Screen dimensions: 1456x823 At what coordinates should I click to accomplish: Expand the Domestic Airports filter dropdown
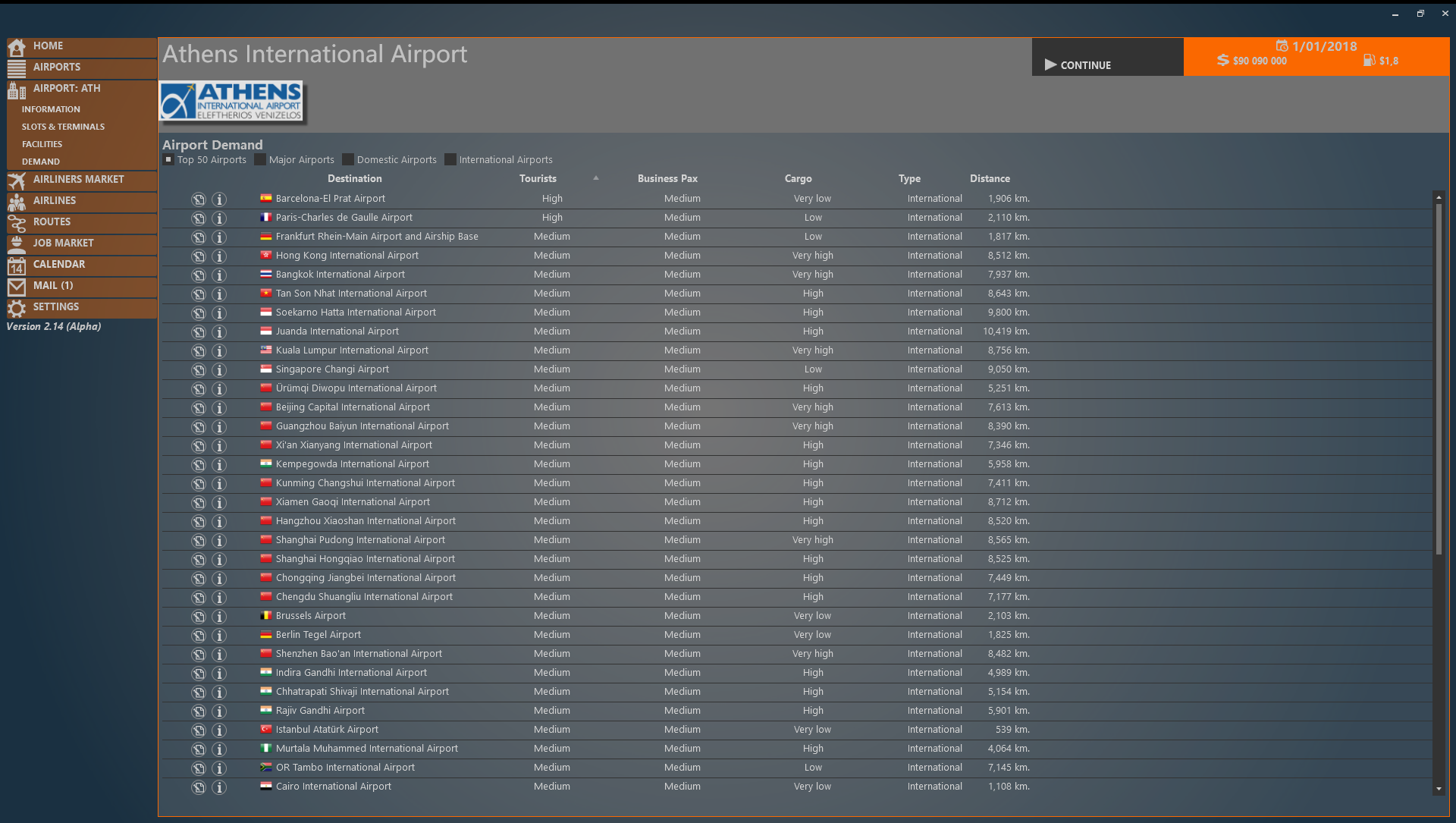[350, 159]
